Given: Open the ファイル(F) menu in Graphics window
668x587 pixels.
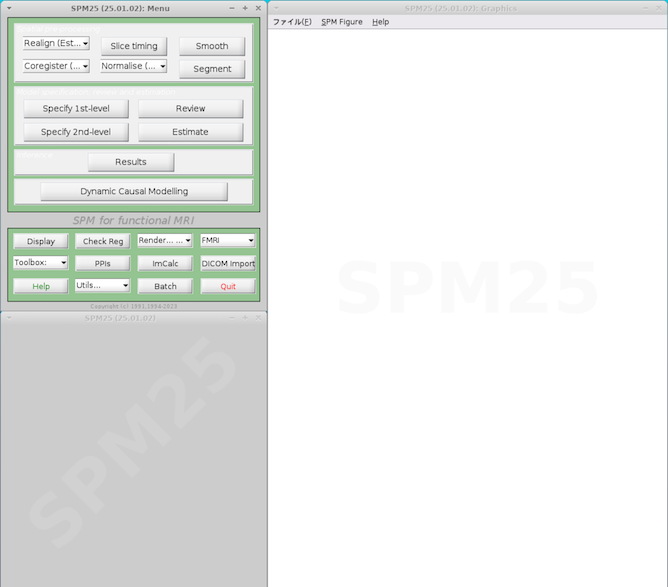Looking at the screenshot, I should 292,22.
